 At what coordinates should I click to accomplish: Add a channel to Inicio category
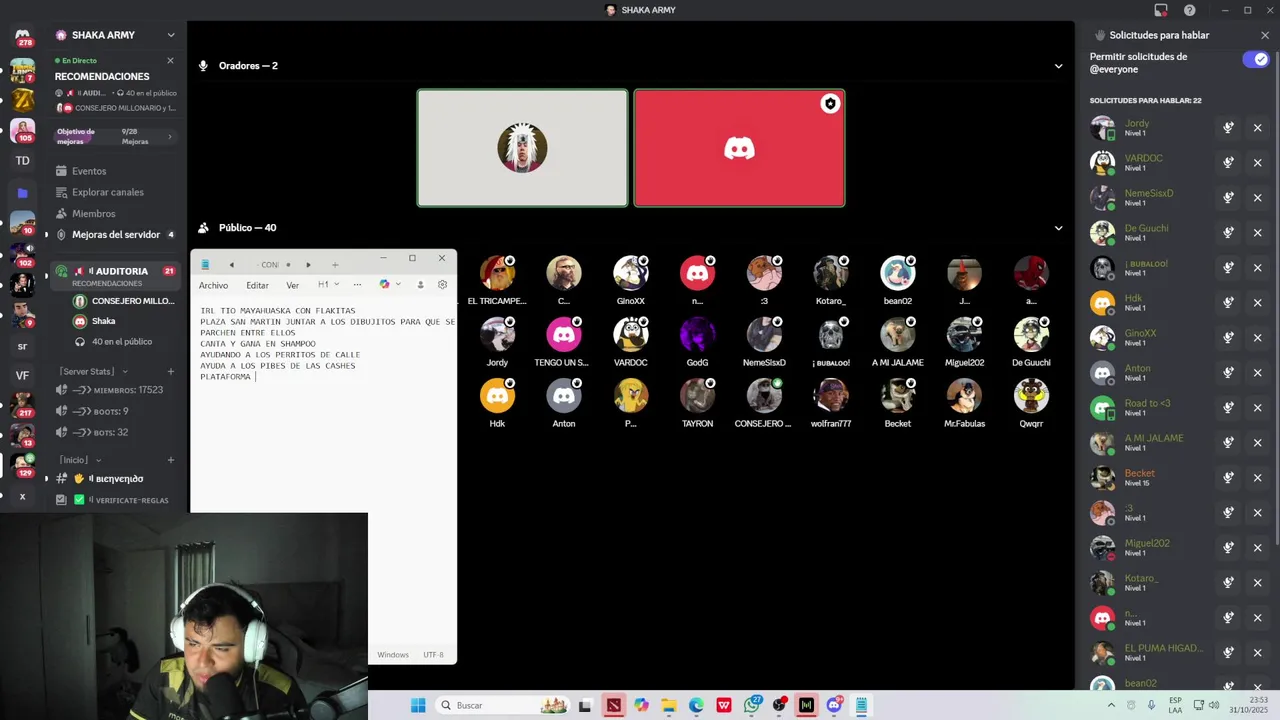[x=171, y=460]
